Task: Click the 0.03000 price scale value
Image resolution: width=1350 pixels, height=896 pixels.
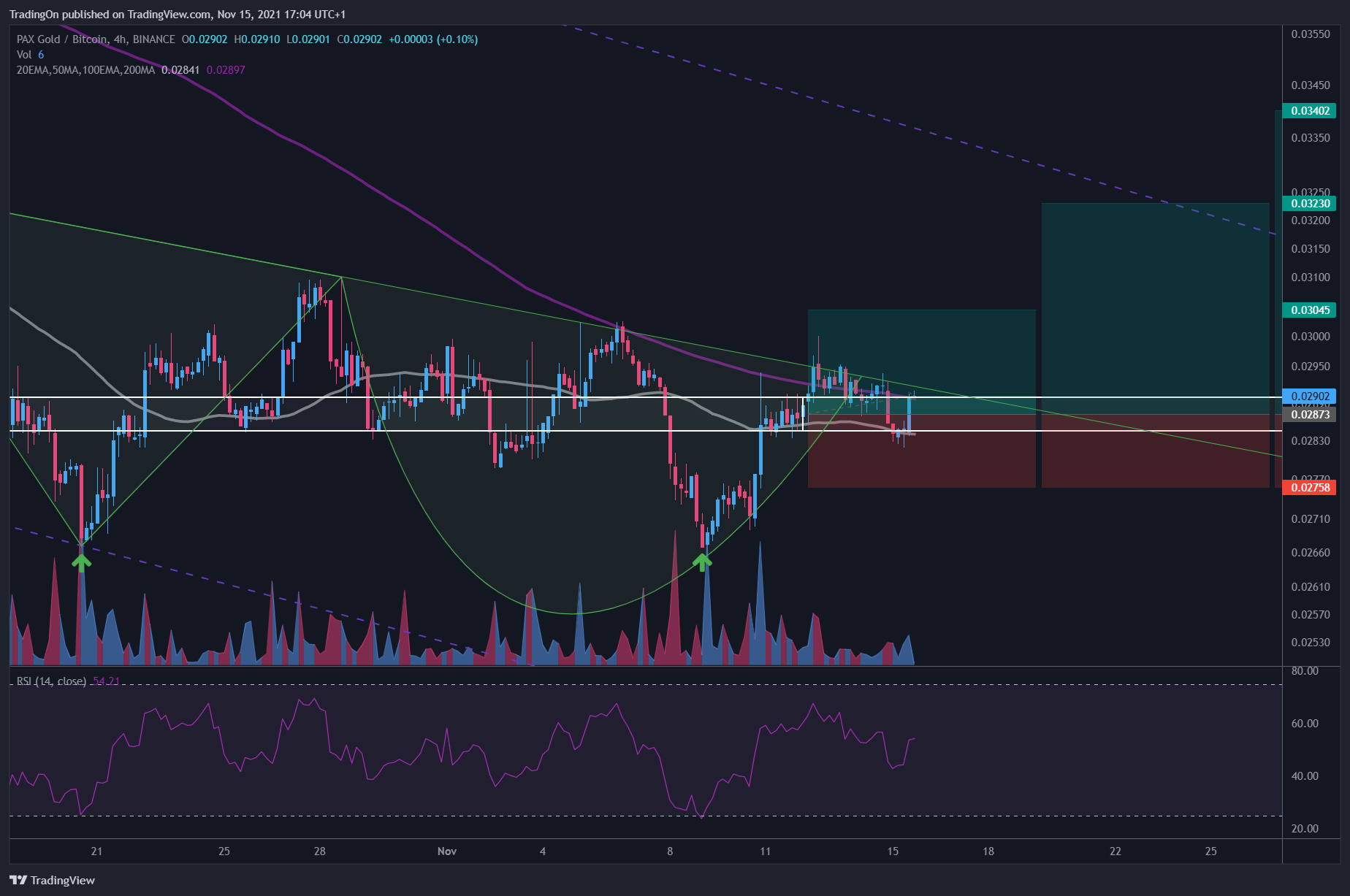Action: pyautogui.click(x=1311, y=337)
